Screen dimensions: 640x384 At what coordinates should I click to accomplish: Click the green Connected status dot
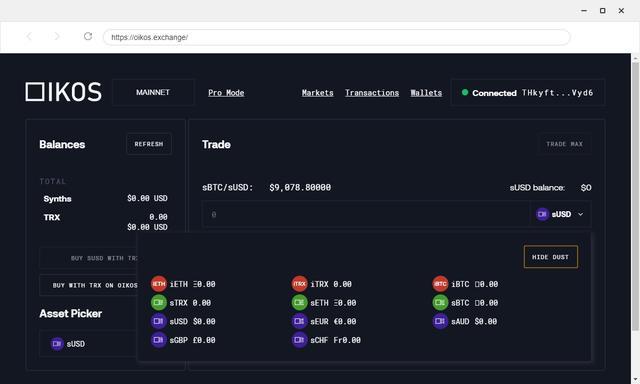coord(464,92)
